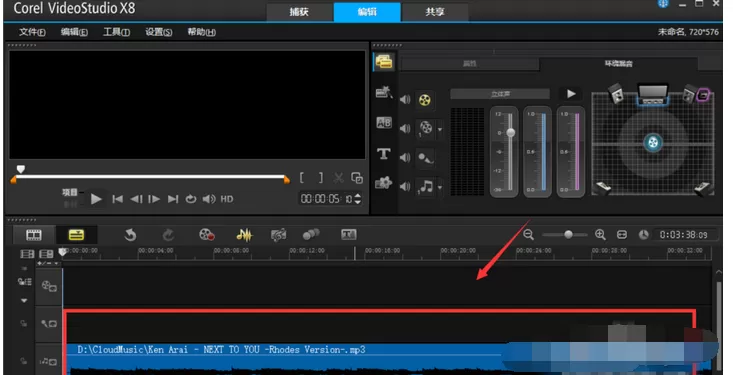Toggle repeat playback loop button
Screen dimensions: 733x375
pos(191,199)
